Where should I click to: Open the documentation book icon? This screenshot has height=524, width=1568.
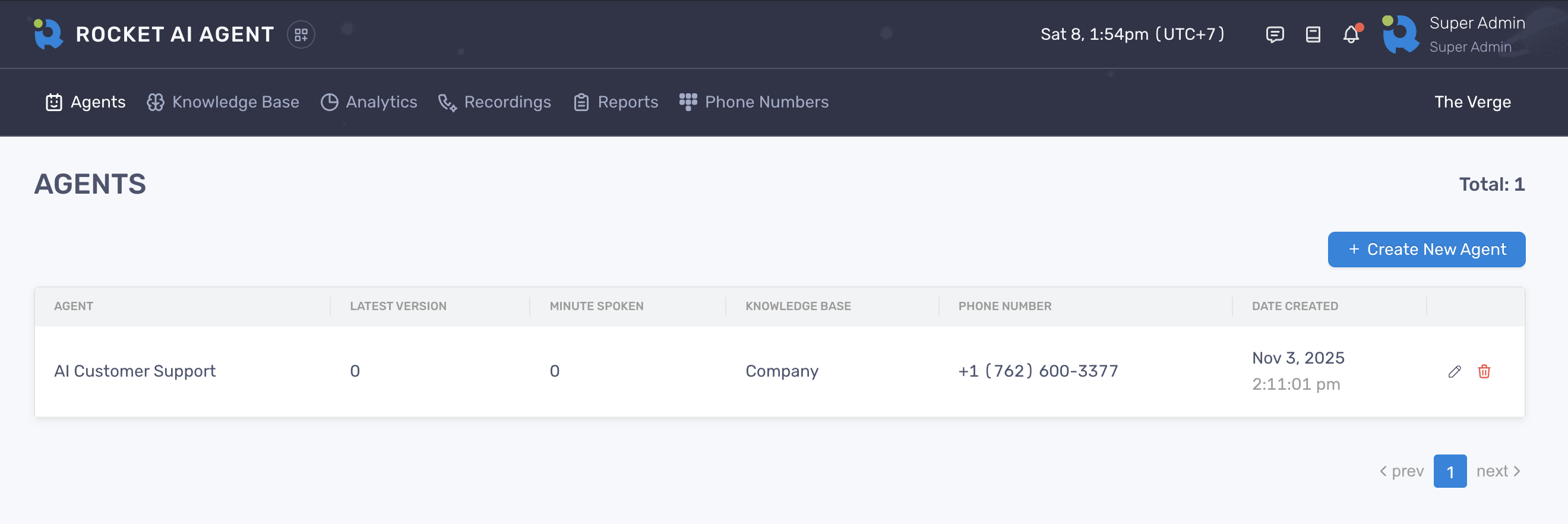[x=1313, y=34]
